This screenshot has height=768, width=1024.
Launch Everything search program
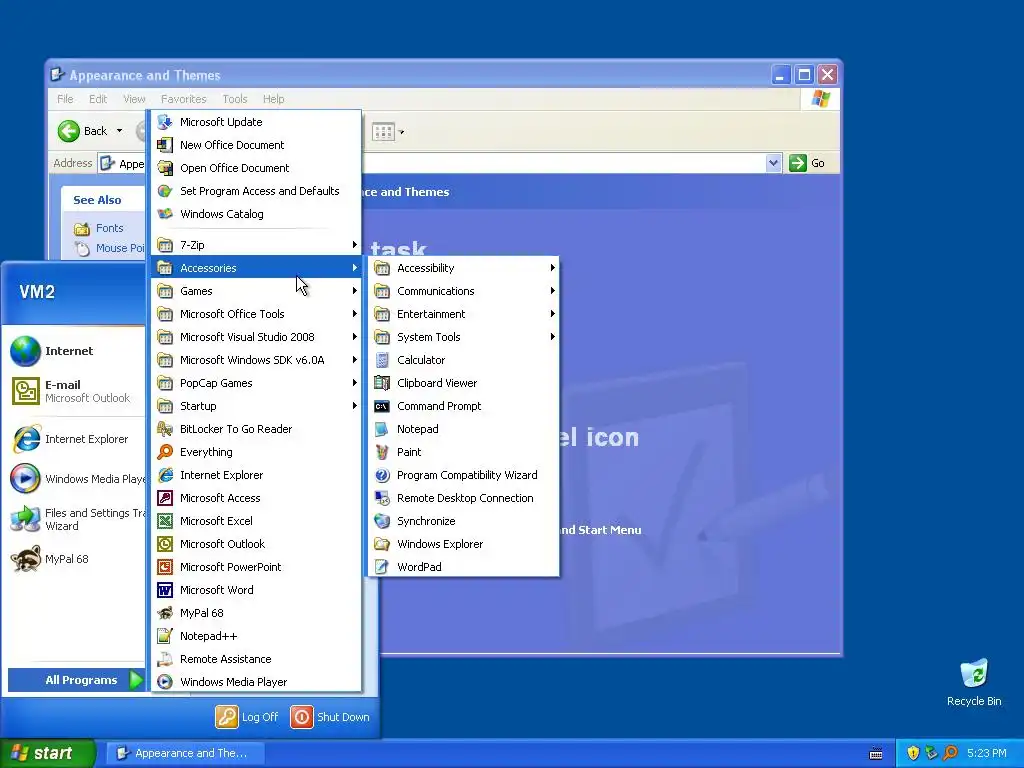click(x=256, y=452)
